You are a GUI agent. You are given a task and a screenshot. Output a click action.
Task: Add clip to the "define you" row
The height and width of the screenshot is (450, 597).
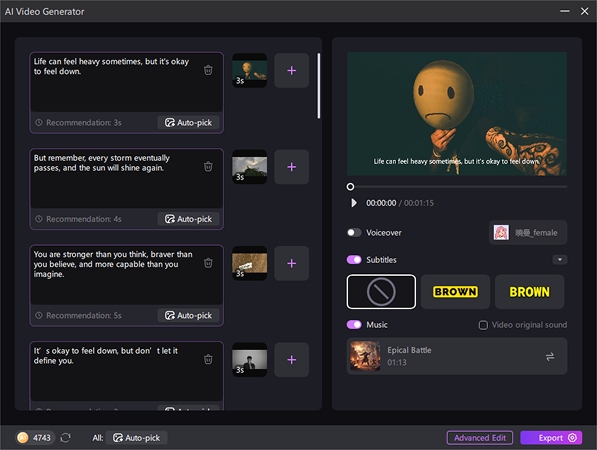coord(292,359)
